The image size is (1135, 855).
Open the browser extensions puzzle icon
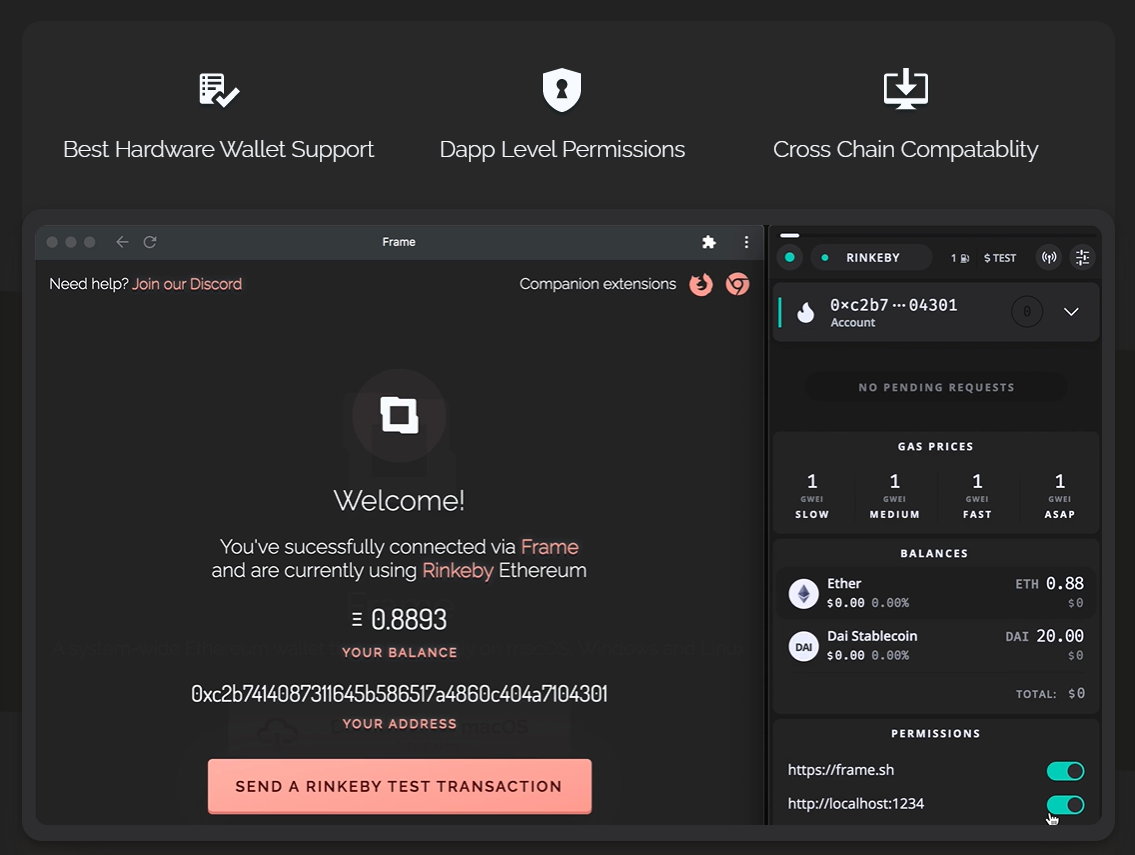(x=709, y=243)
